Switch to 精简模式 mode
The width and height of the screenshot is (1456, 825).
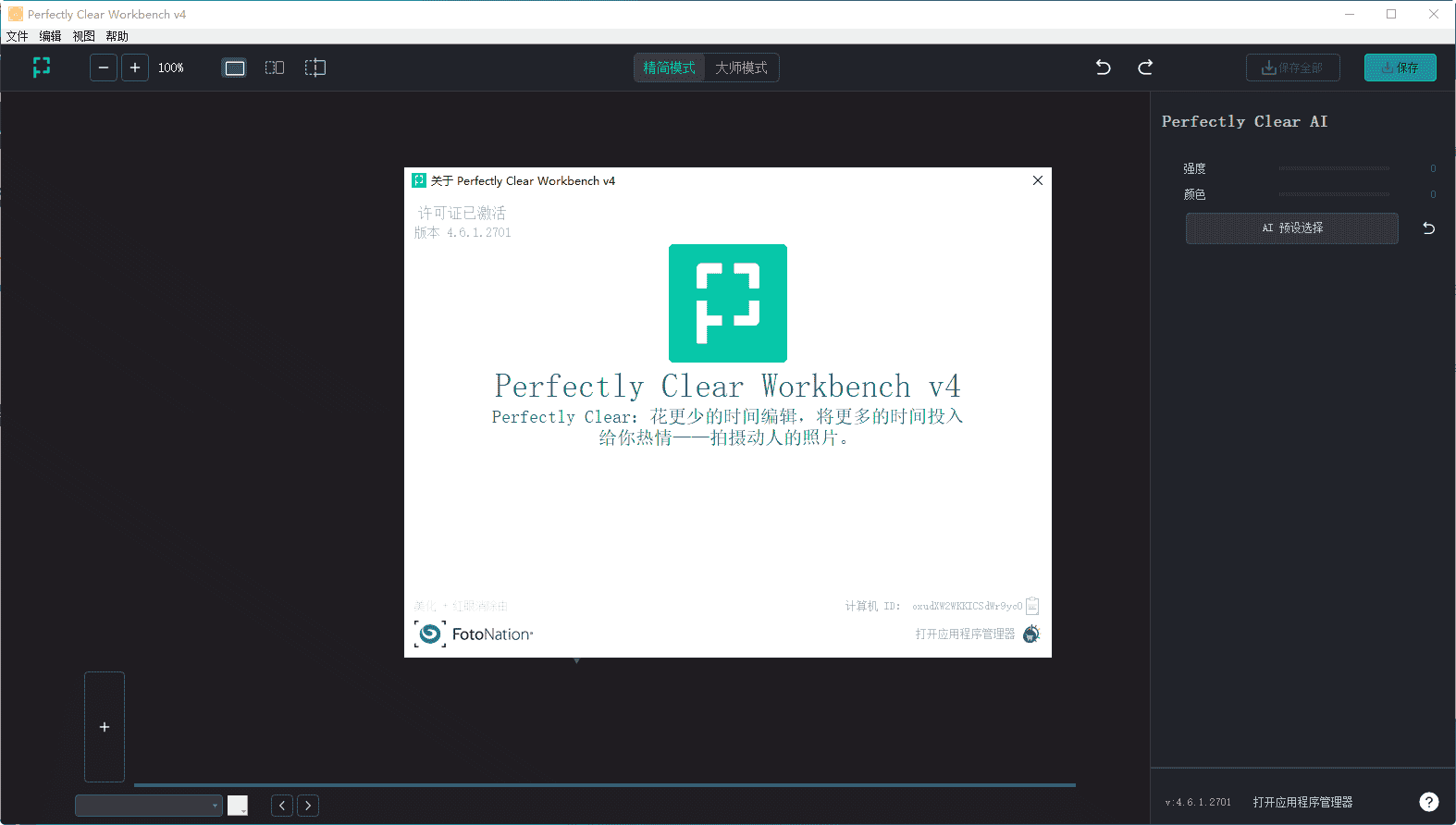[x=669, y=68]
